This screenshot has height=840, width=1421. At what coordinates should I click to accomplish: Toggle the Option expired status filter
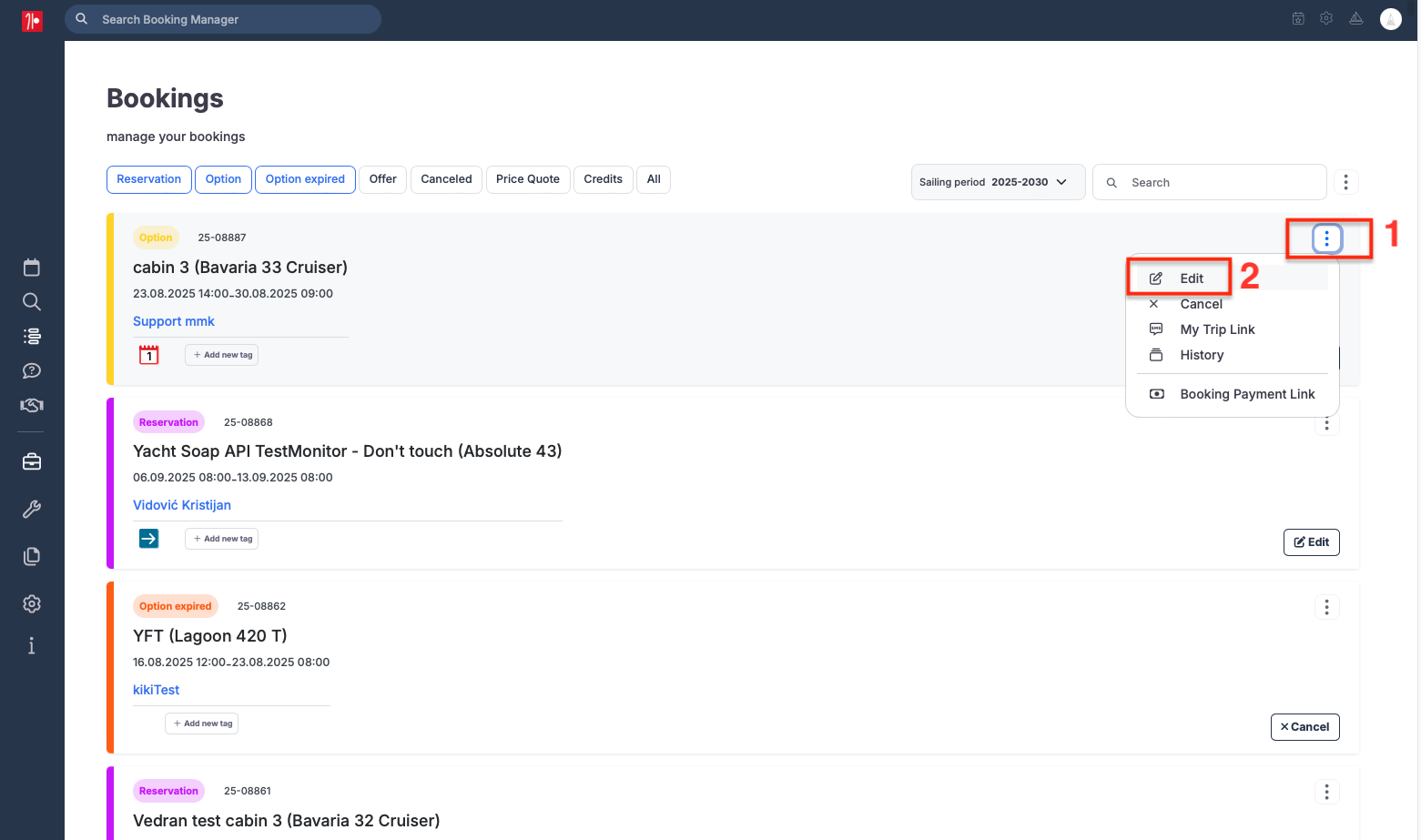click(305, 179)
